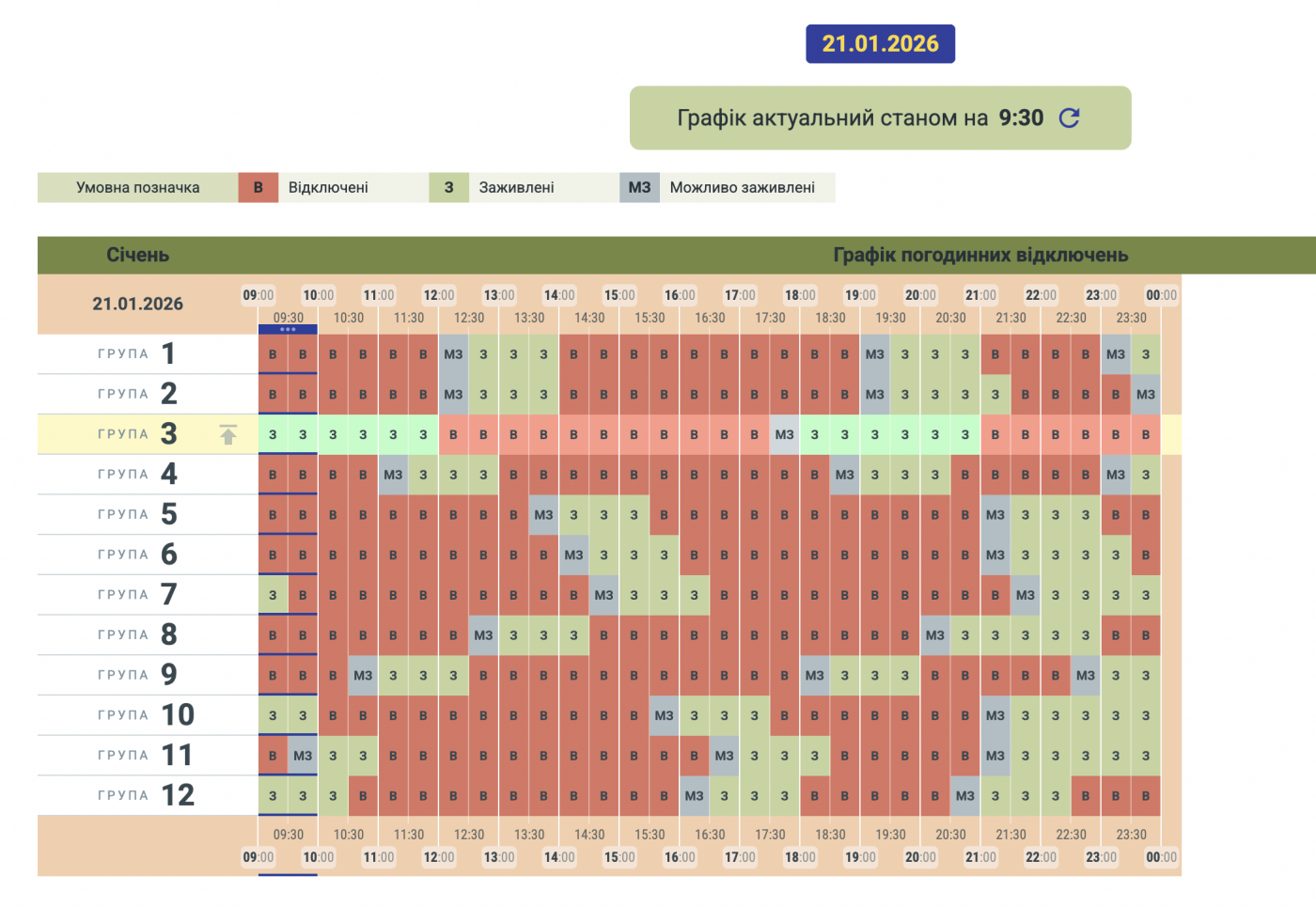Click the blue 21.01.2026 date badge
Screen dimensions: 1316x907
click(880, 44)
